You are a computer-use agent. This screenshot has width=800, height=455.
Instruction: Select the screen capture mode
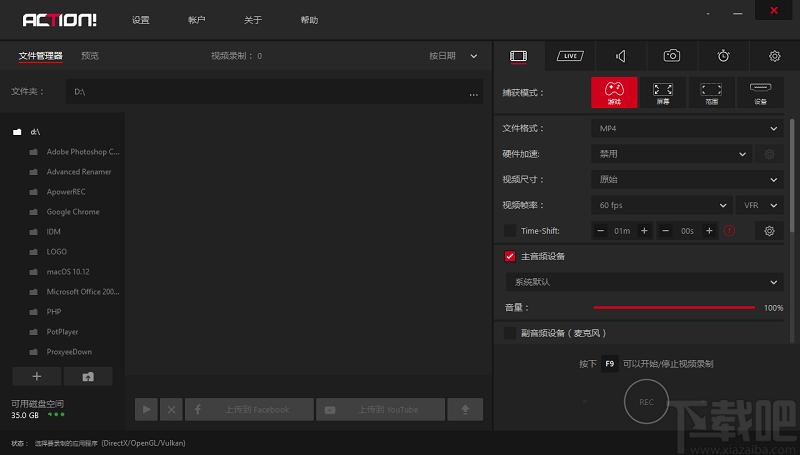click(663, 92)
